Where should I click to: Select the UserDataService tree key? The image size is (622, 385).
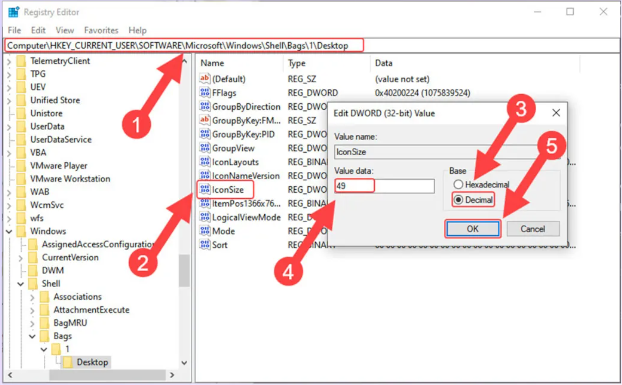tap(61, 140)
